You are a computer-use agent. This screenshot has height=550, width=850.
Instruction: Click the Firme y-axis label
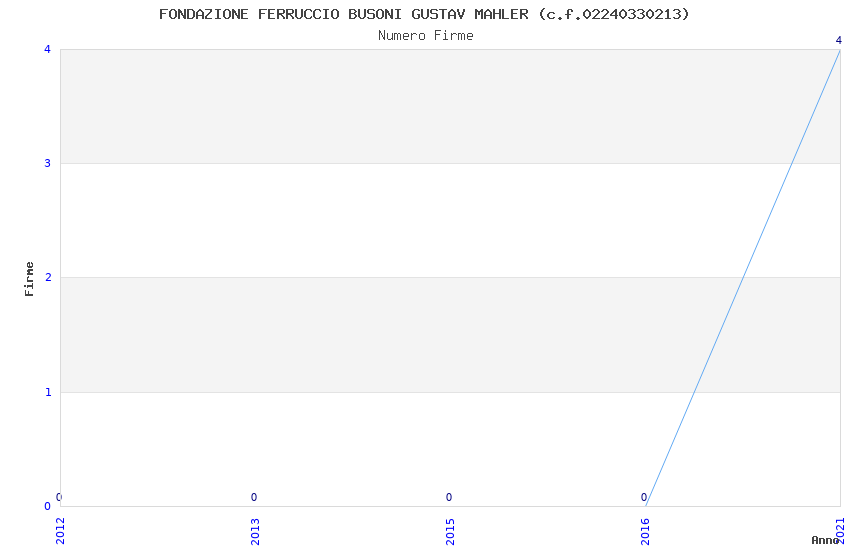point(29,279)
